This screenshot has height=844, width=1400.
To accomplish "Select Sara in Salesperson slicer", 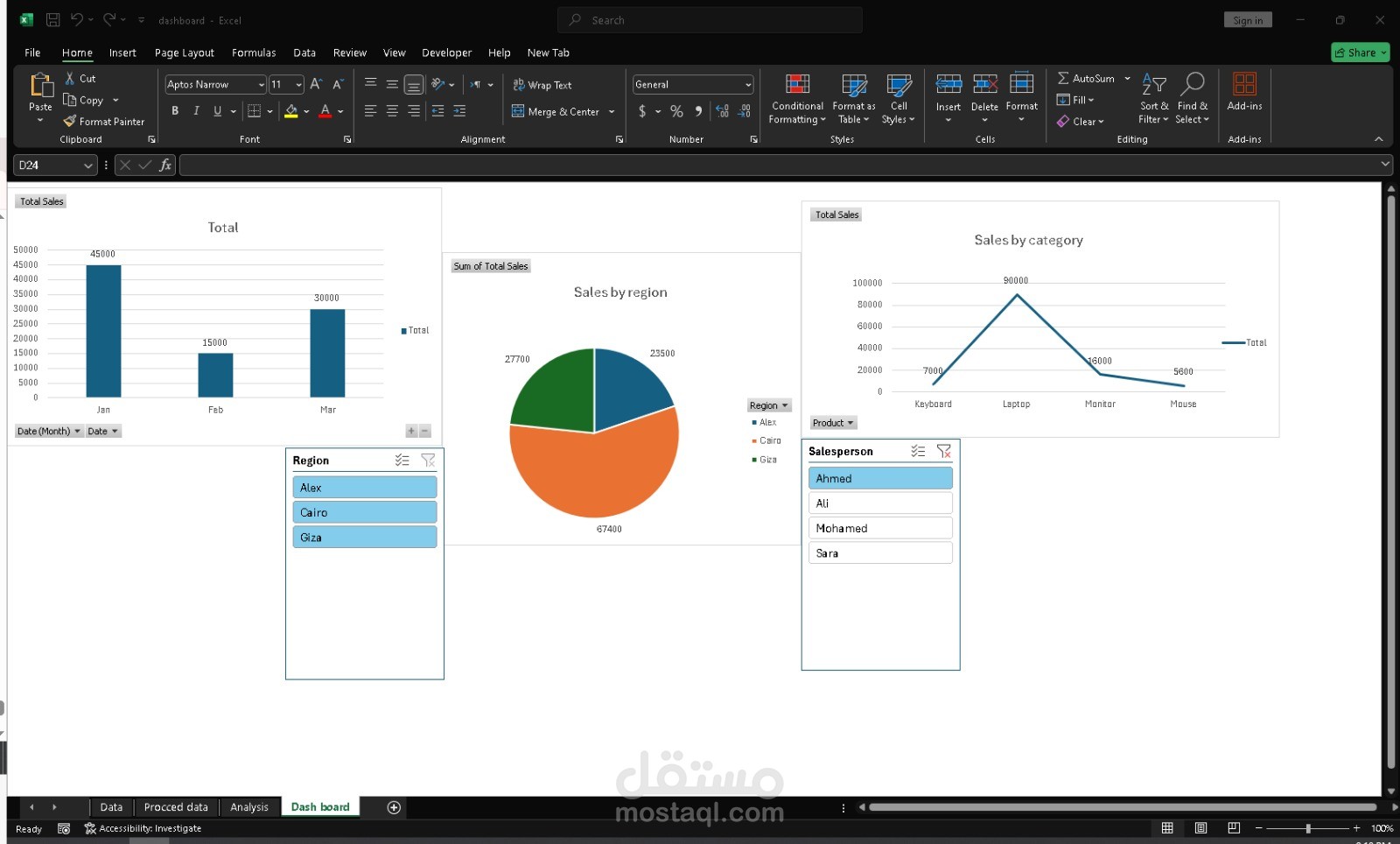I will 880,552.
